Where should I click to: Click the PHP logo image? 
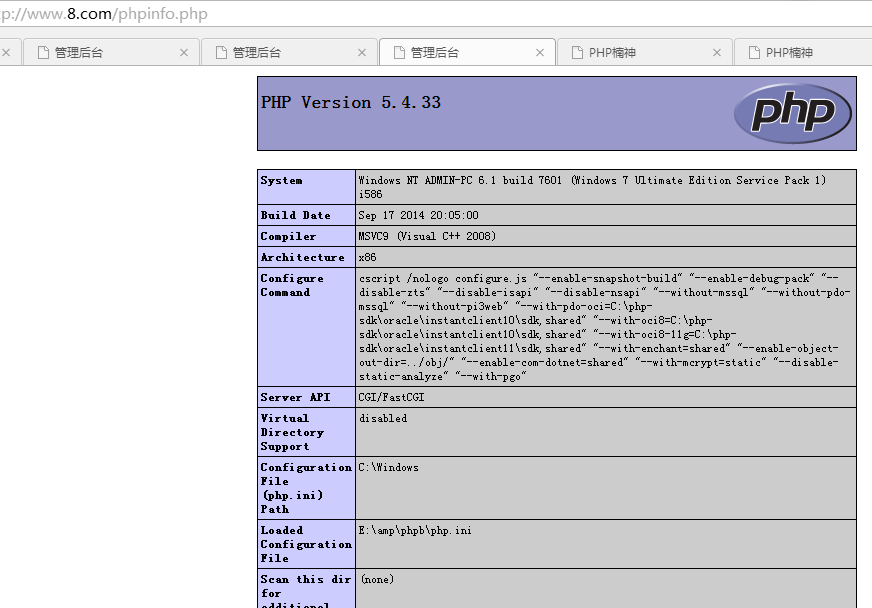(x=793, y=113)
